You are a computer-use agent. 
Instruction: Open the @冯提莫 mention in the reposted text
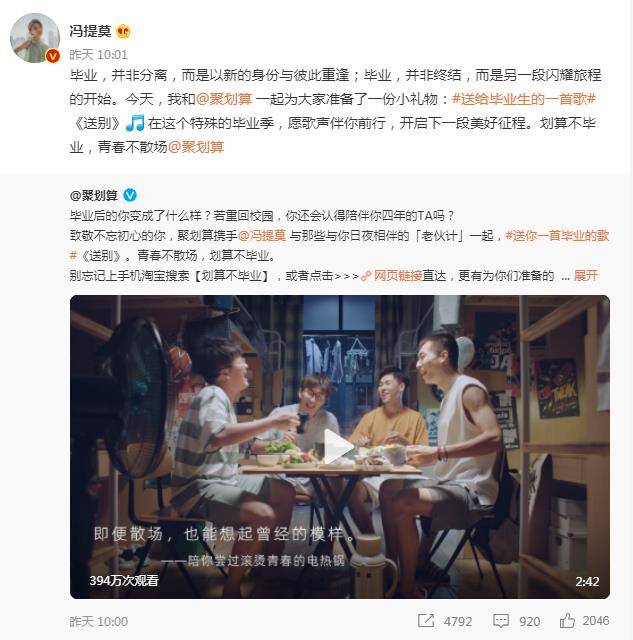262,236
